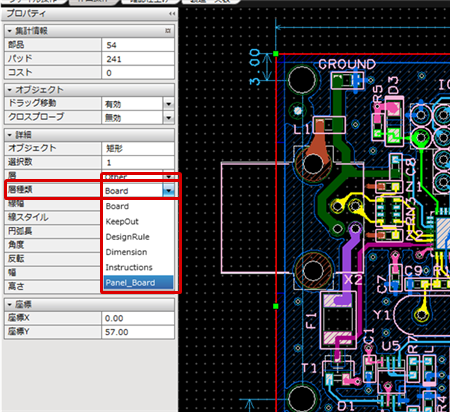The height and width of the screenshot is (412, 450).
Task: Click the L1 designator on the board
Action: (302, 129)
